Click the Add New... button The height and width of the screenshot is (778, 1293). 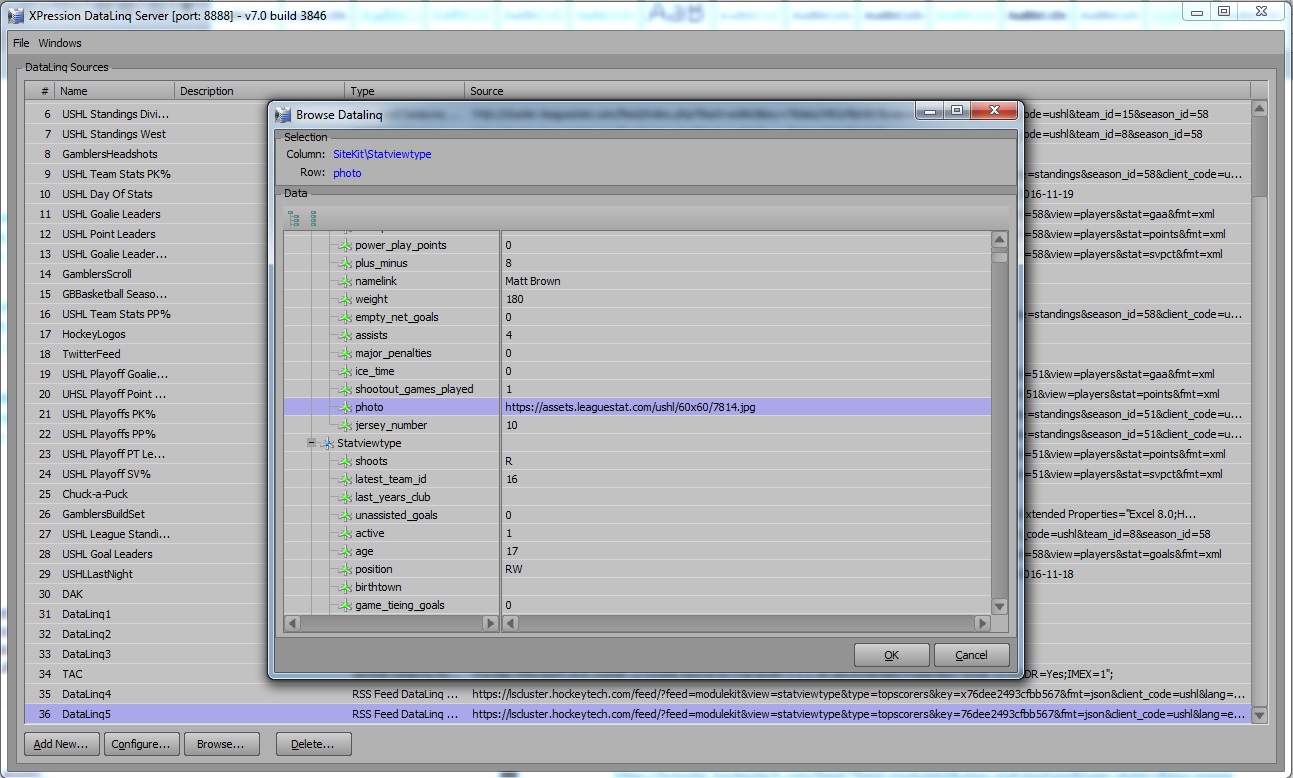(61, 744)
